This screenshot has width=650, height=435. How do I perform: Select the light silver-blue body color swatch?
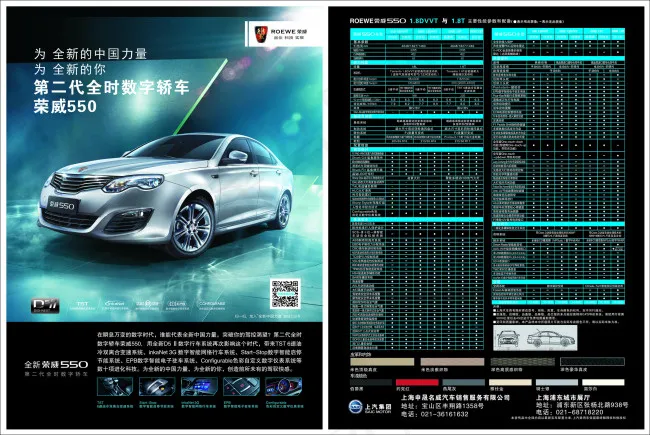(557, 382)
